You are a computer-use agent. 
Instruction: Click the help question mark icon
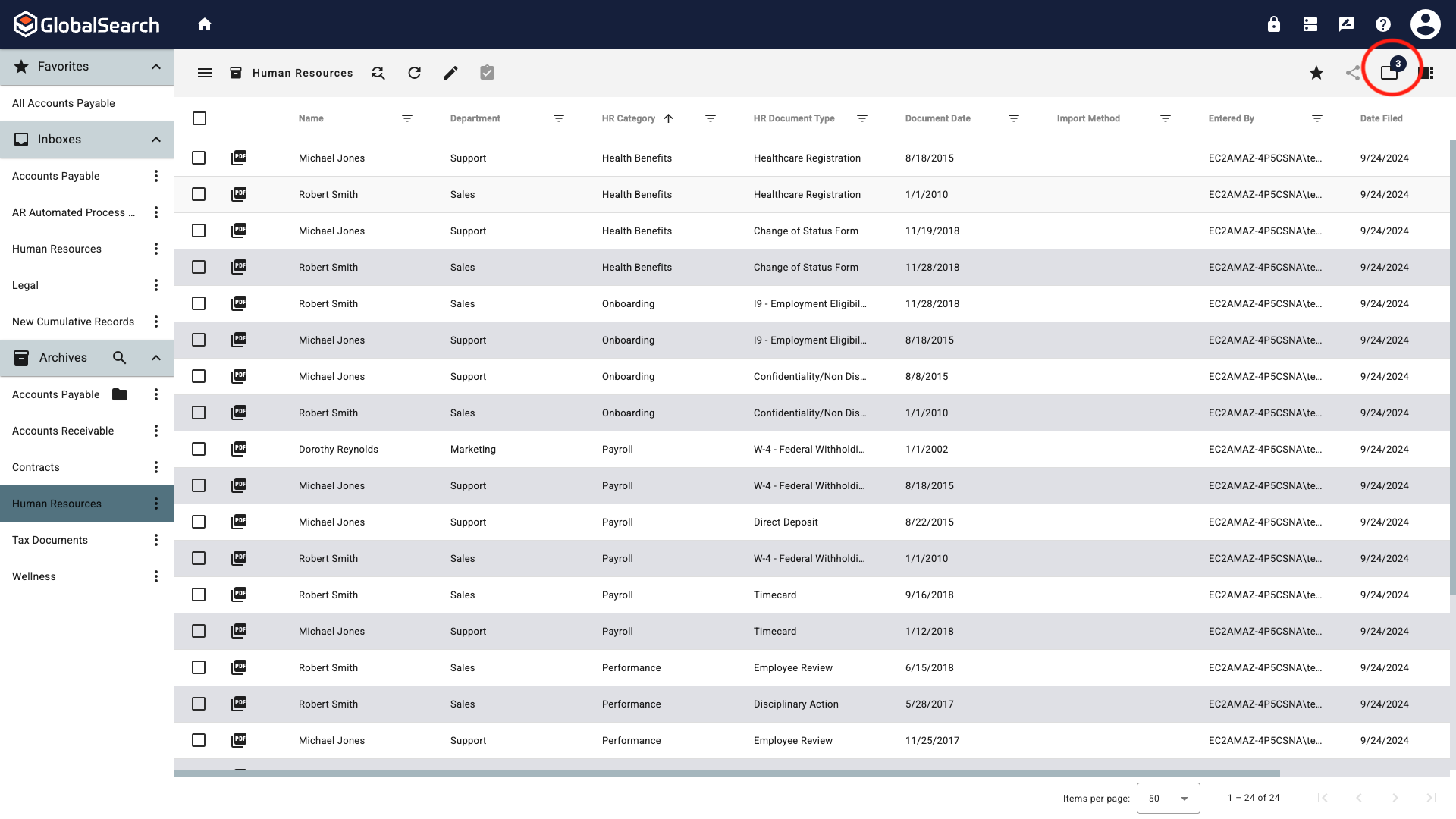[1383, 24]
